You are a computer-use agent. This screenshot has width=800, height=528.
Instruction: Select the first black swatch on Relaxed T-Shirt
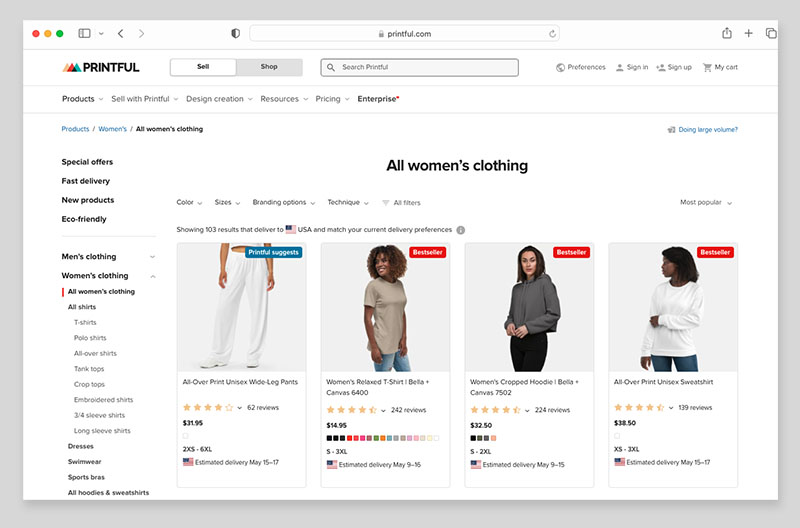pyautogui.click(x=329, y=438)
